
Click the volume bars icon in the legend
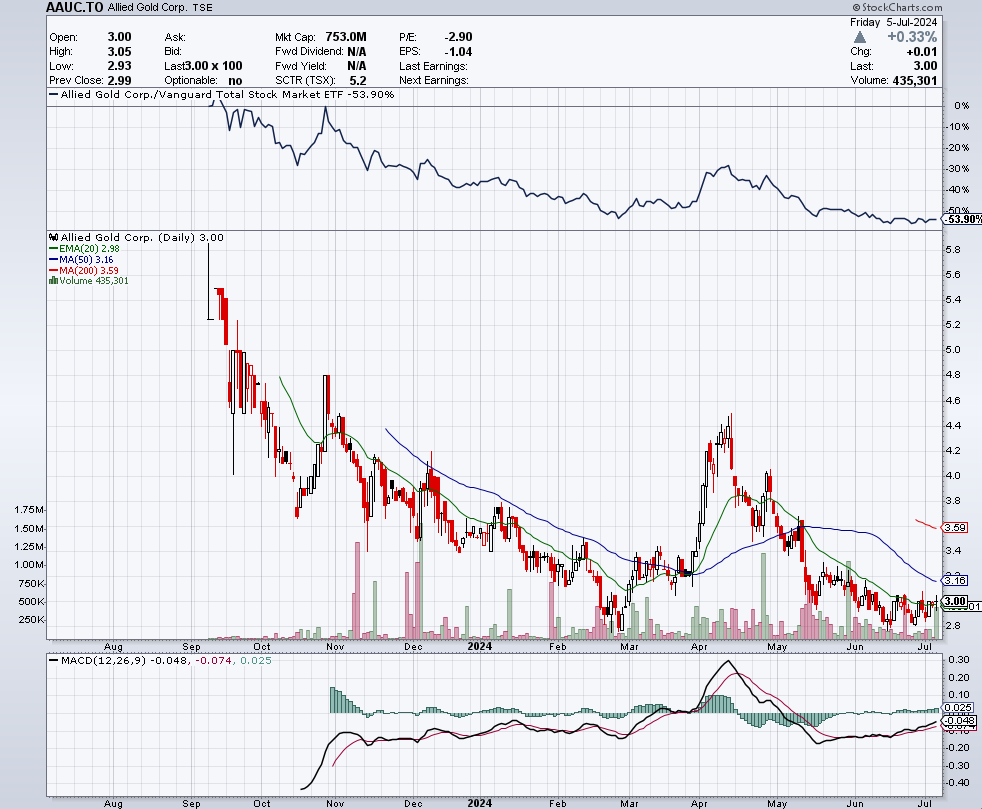53,281
